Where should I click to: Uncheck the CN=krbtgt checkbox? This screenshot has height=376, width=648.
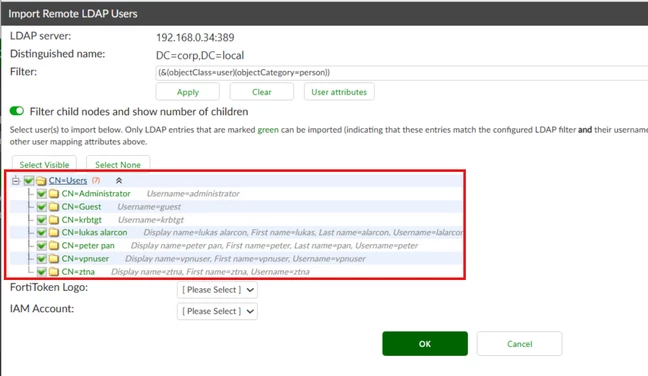pyautogui.click(x=41, y=219)
